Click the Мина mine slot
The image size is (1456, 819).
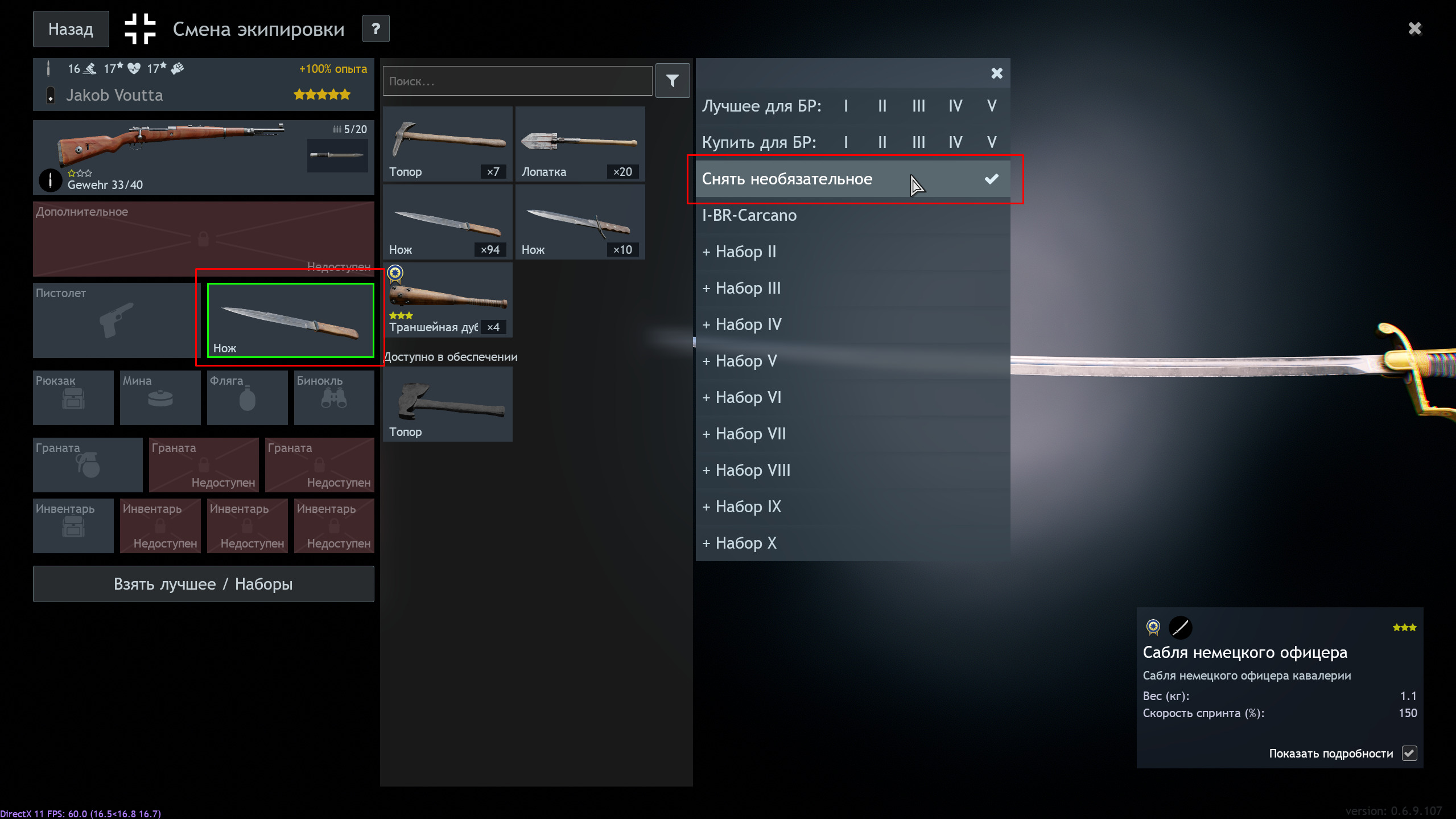160,397
